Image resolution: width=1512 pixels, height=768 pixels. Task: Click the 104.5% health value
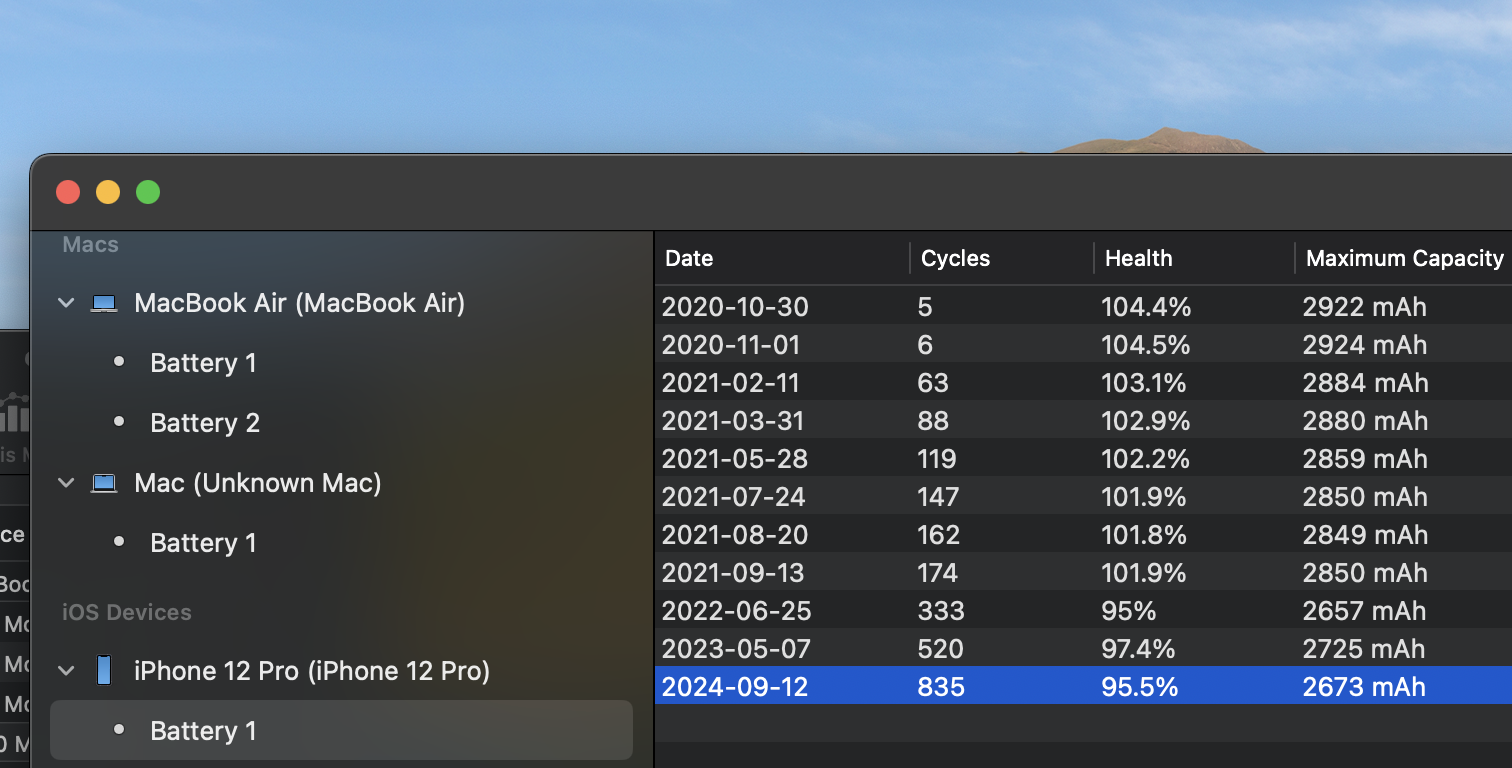1145,345
